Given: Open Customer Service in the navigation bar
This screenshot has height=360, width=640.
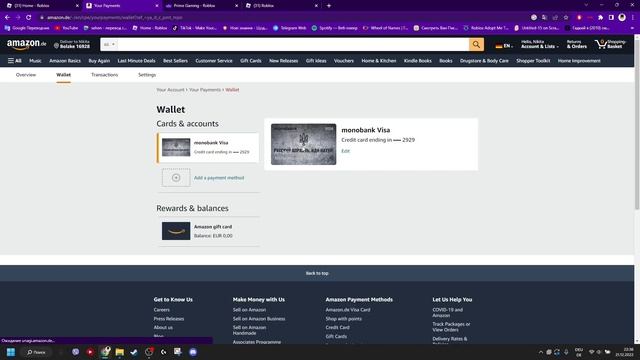Looking at the screenshot, I should tap(213, 60).
